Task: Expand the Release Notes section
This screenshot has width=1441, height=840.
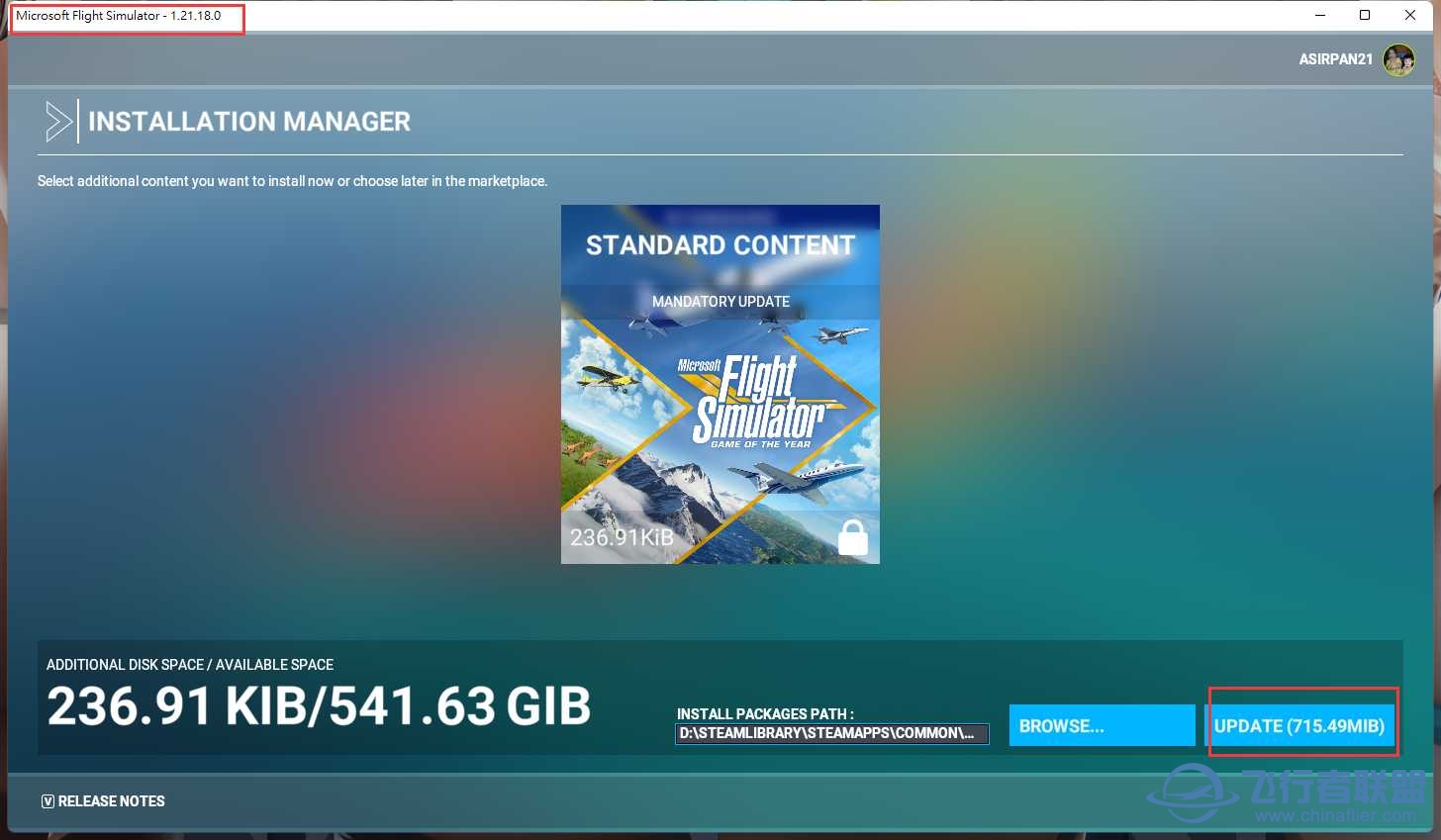Action: [103, 800]
